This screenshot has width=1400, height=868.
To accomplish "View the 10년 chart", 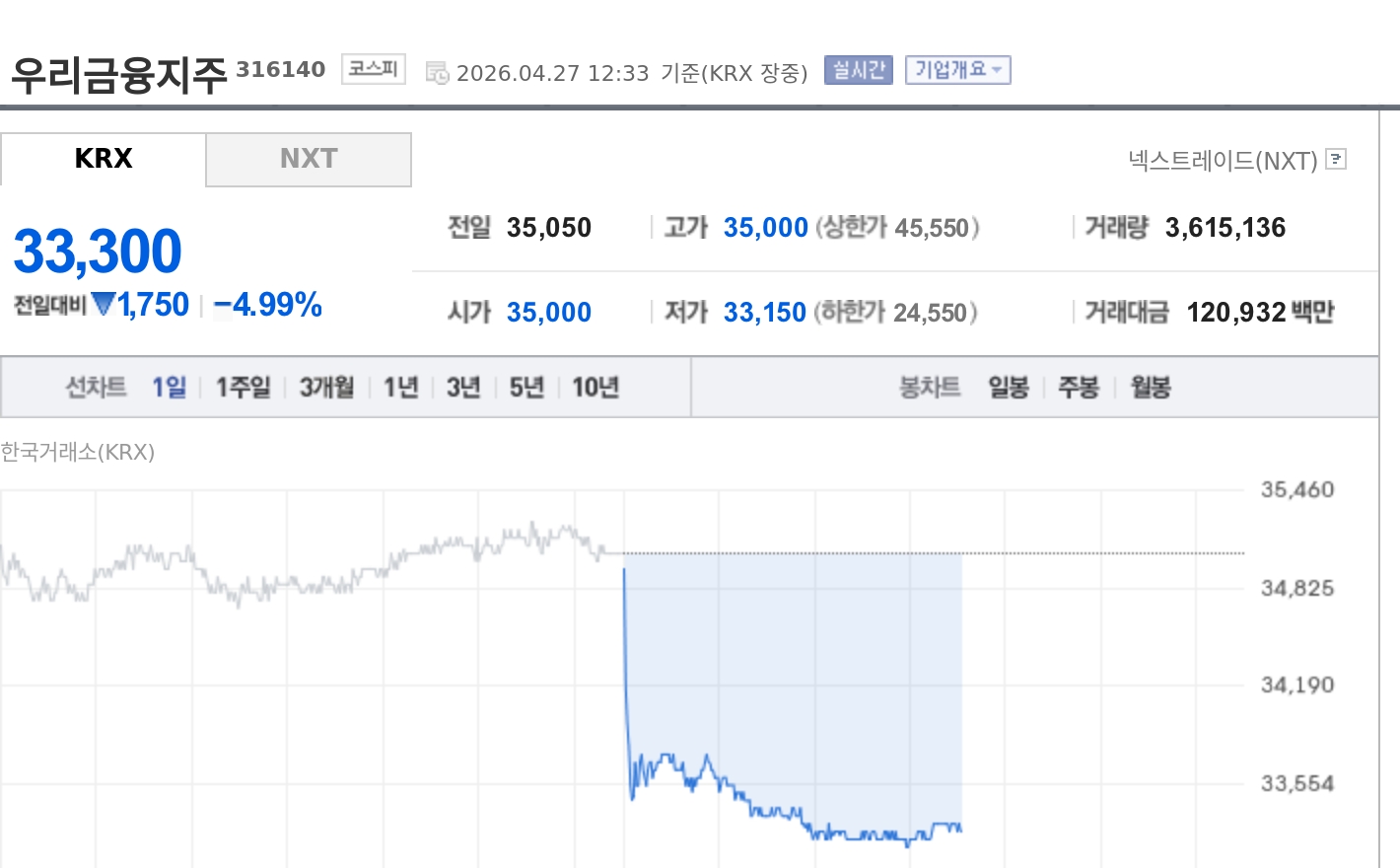I will [x=596, y=387].
